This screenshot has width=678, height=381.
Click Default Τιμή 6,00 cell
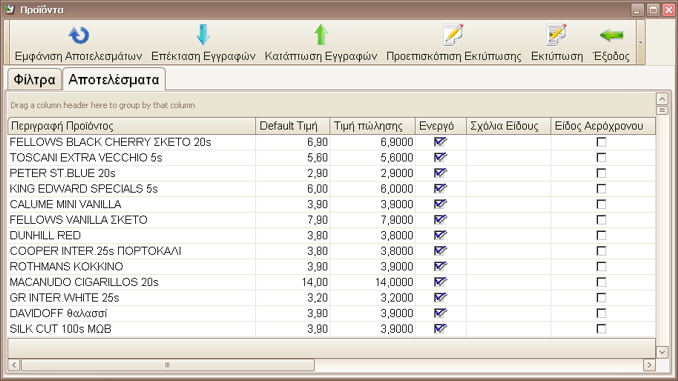[292, 189]
